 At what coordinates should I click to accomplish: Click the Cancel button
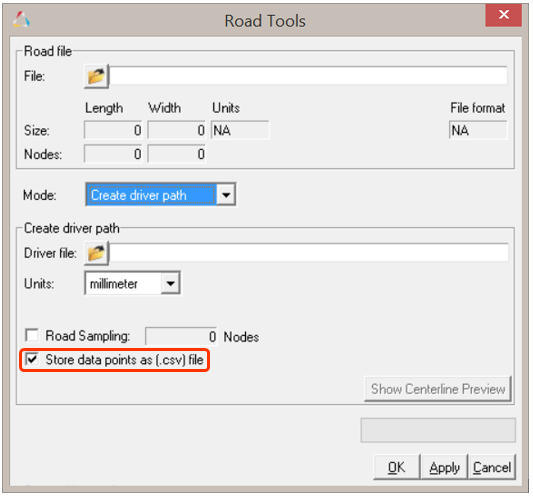pos(492,467)
